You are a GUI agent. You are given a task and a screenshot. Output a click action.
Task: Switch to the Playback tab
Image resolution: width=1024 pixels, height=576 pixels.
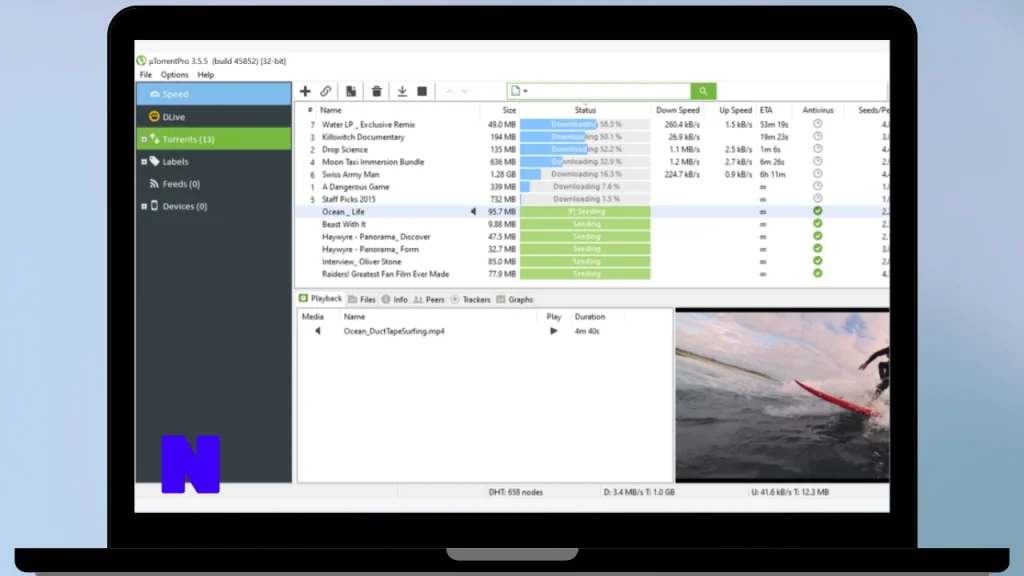click(321, 298)
